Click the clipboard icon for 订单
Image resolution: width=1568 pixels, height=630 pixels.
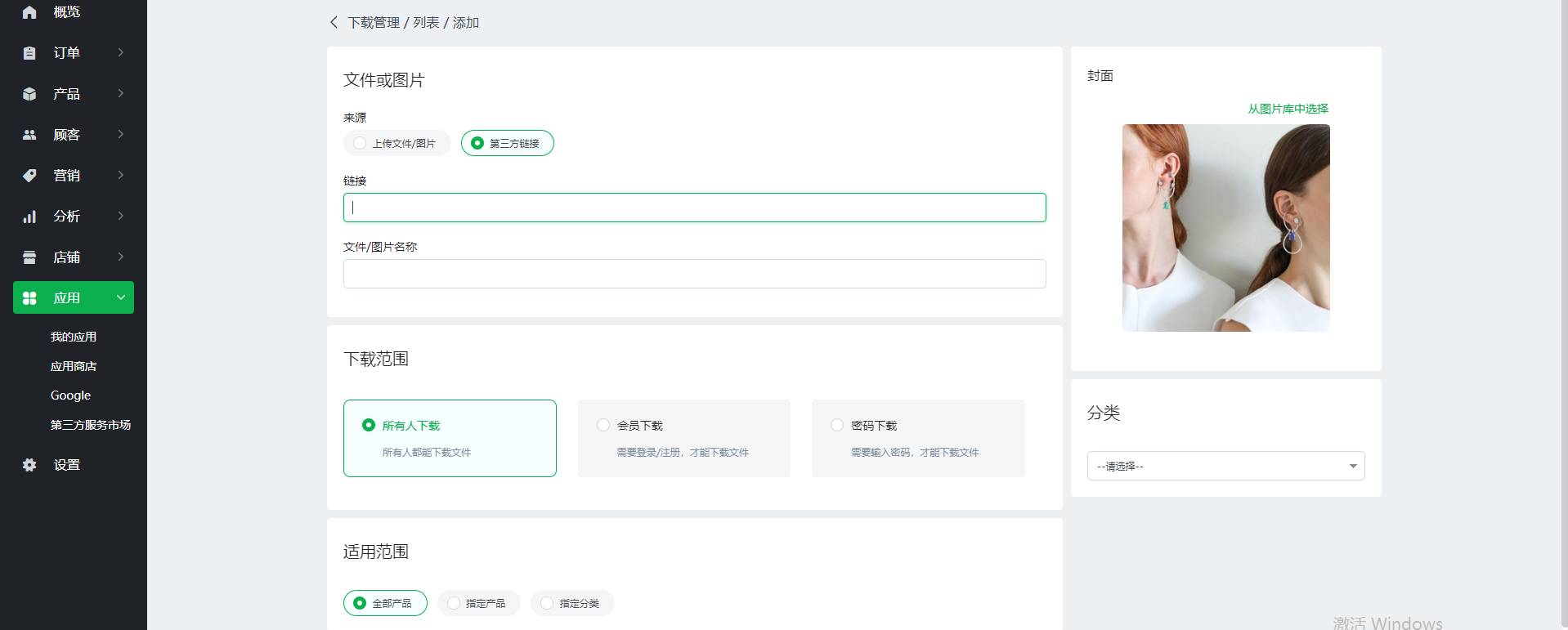coord(29,53)
